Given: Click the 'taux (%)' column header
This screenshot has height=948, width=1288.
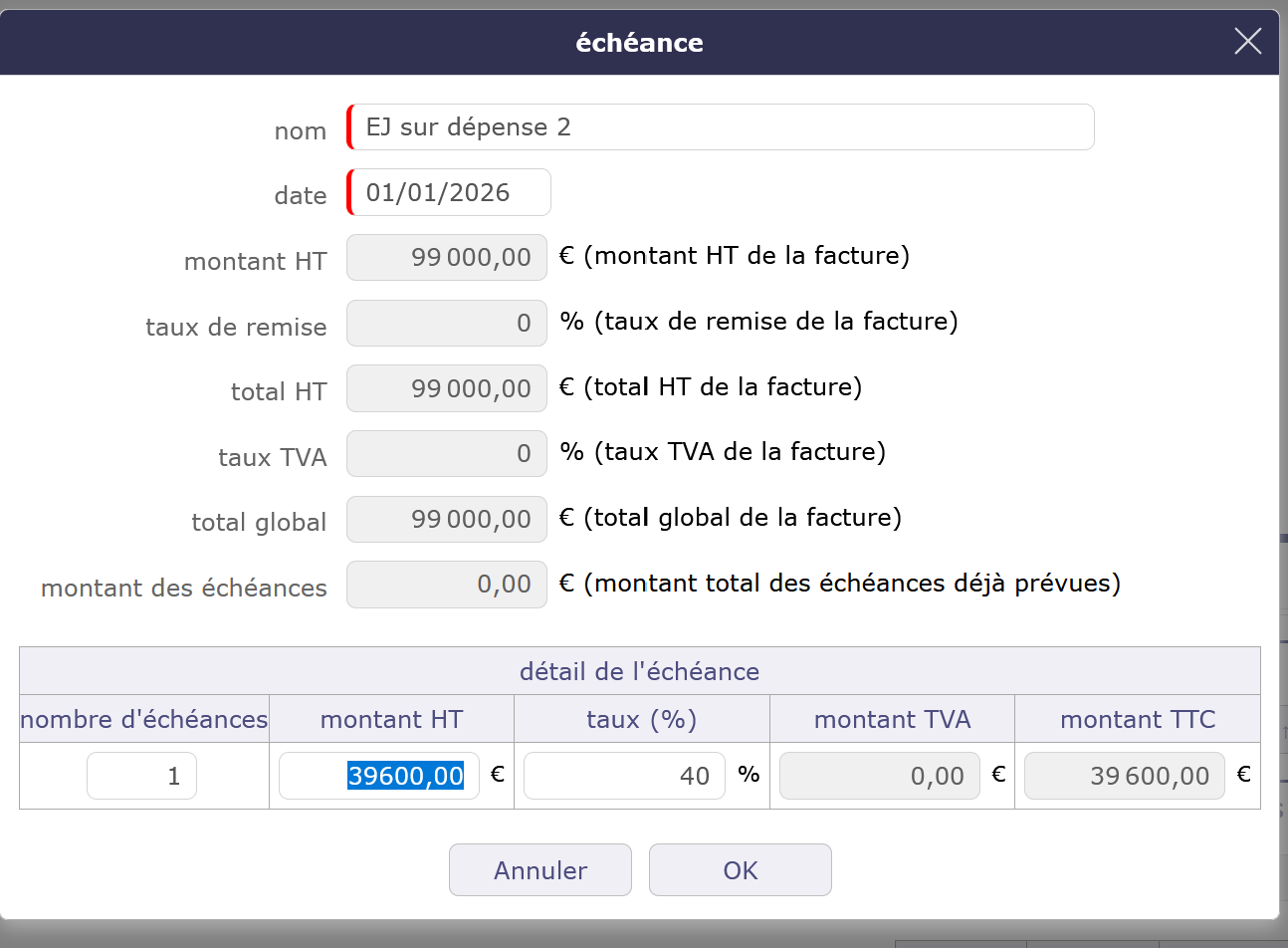Looking at the screenshot, I should pos(641,719).
